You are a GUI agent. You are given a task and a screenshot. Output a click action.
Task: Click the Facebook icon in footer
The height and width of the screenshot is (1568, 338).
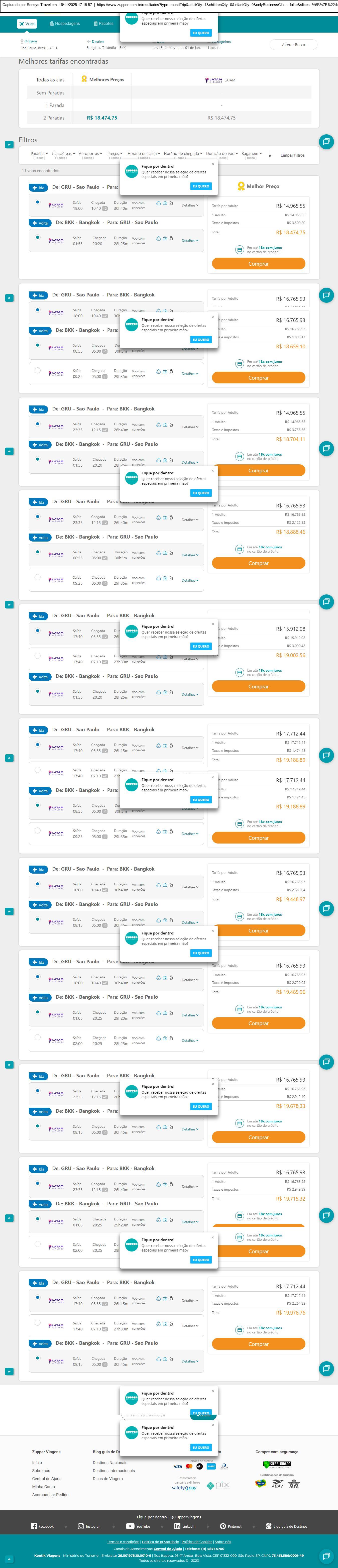click(34, 1526)
